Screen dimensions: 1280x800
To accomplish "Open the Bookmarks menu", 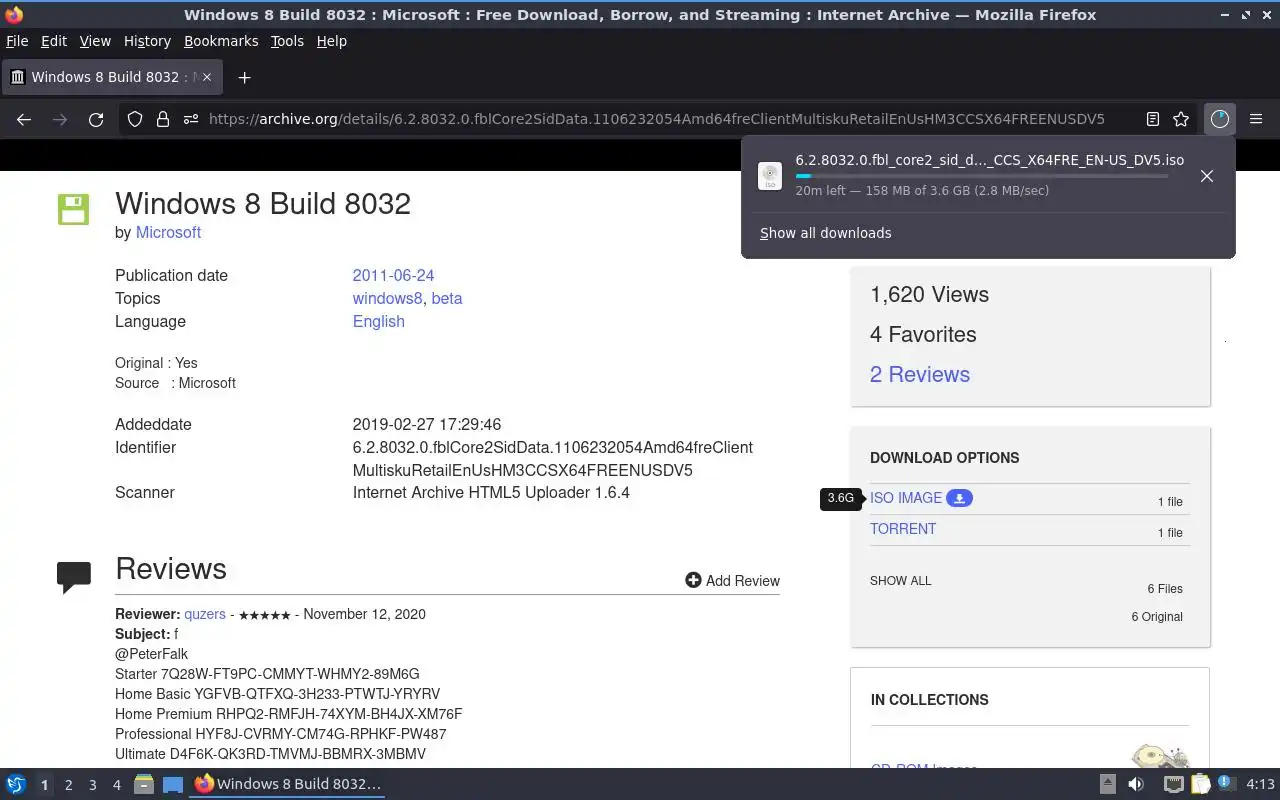I will tap(221, 41).
